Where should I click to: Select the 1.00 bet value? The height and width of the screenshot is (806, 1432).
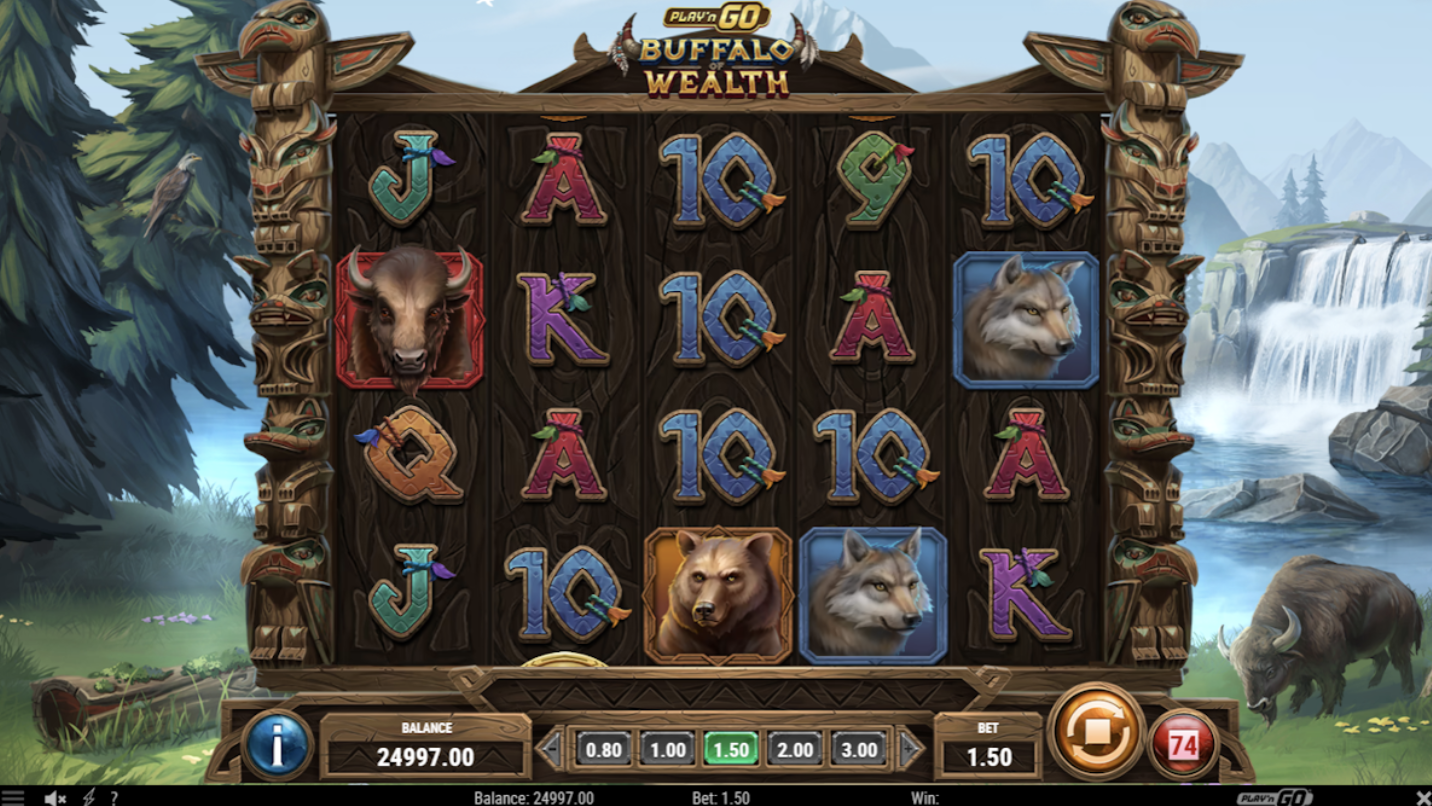pyautogui.click(x=667, y=749)
